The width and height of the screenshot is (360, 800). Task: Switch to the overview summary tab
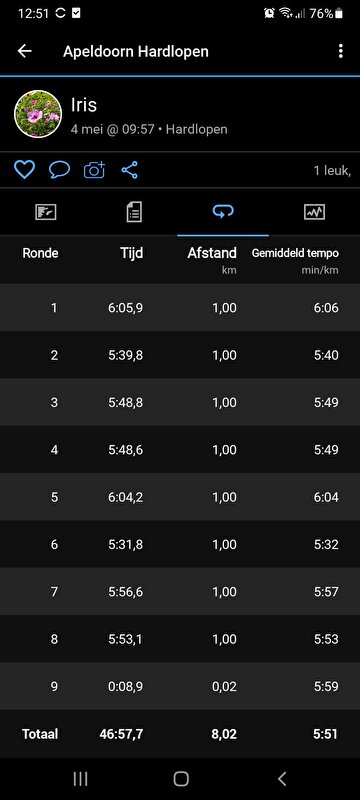pyautogui.click(x=45, y=212)
